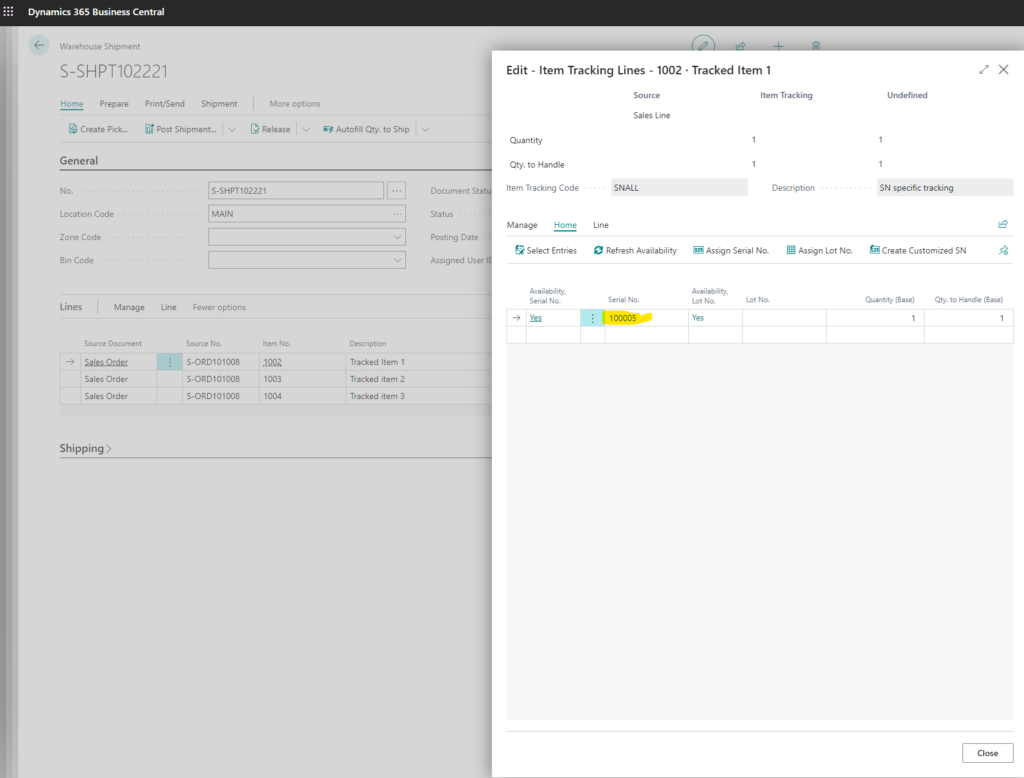Open the Prepare menu tab

[x=114, y=104]
